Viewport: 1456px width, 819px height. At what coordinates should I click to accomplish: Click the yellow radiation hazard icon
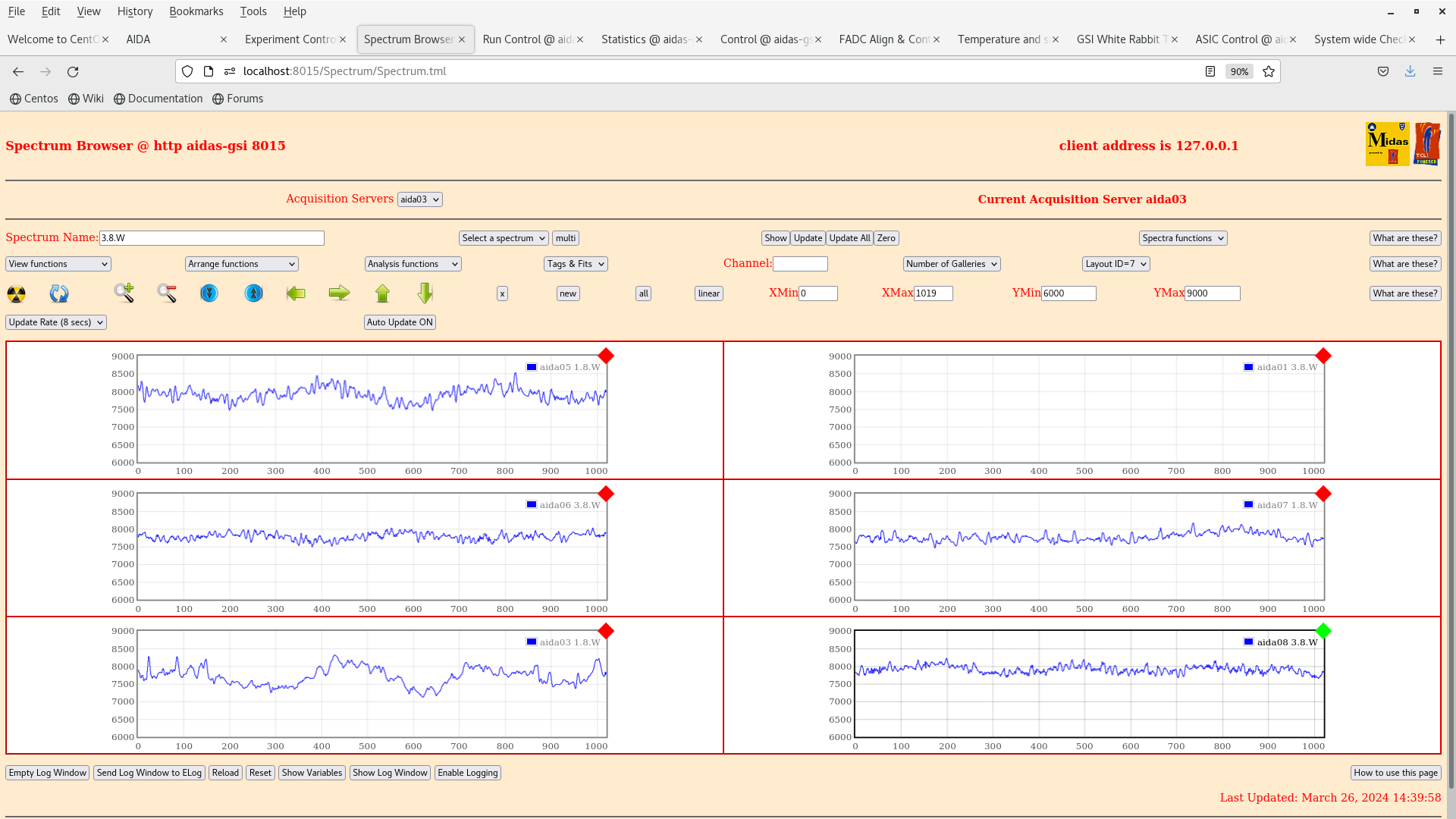coord(16,293)
